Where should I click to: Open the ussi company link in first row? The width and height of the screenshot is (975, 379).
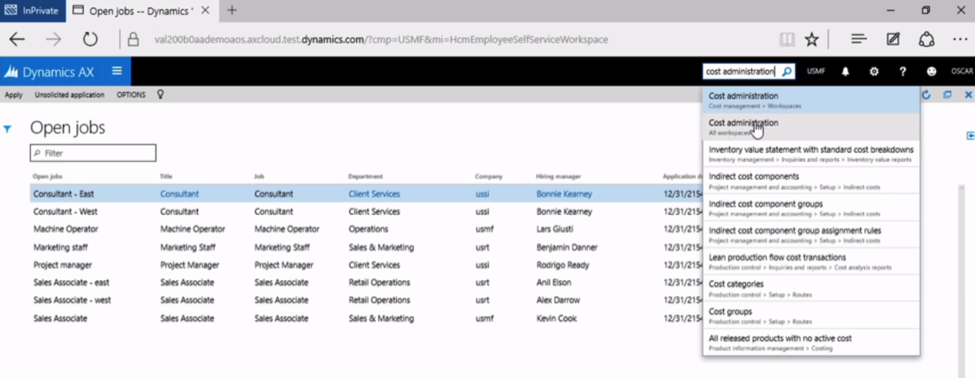click(x=482, y=194)
